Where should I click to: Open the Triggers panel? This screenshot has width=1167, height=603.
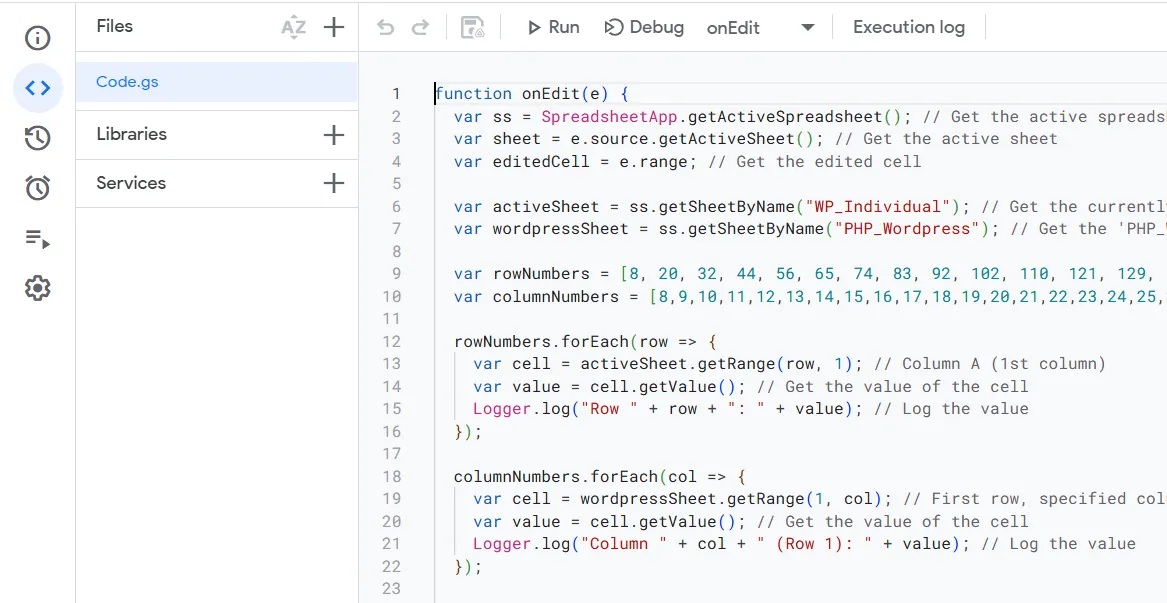(37, 188)
